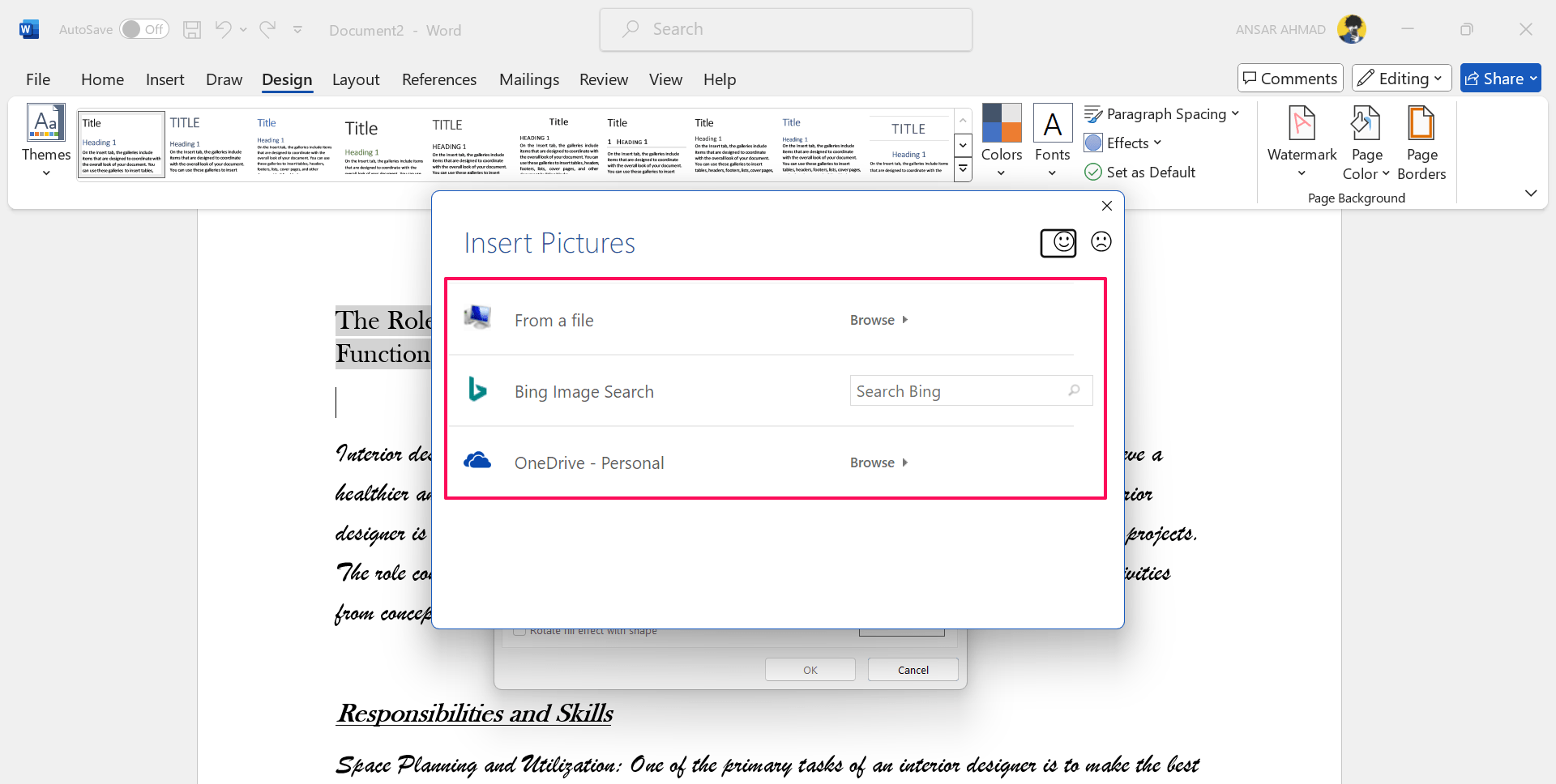The width and height of the screenshot is (1556, 784).
Task: Browse OneDrive - Personal for pictures
Action: 879,462
